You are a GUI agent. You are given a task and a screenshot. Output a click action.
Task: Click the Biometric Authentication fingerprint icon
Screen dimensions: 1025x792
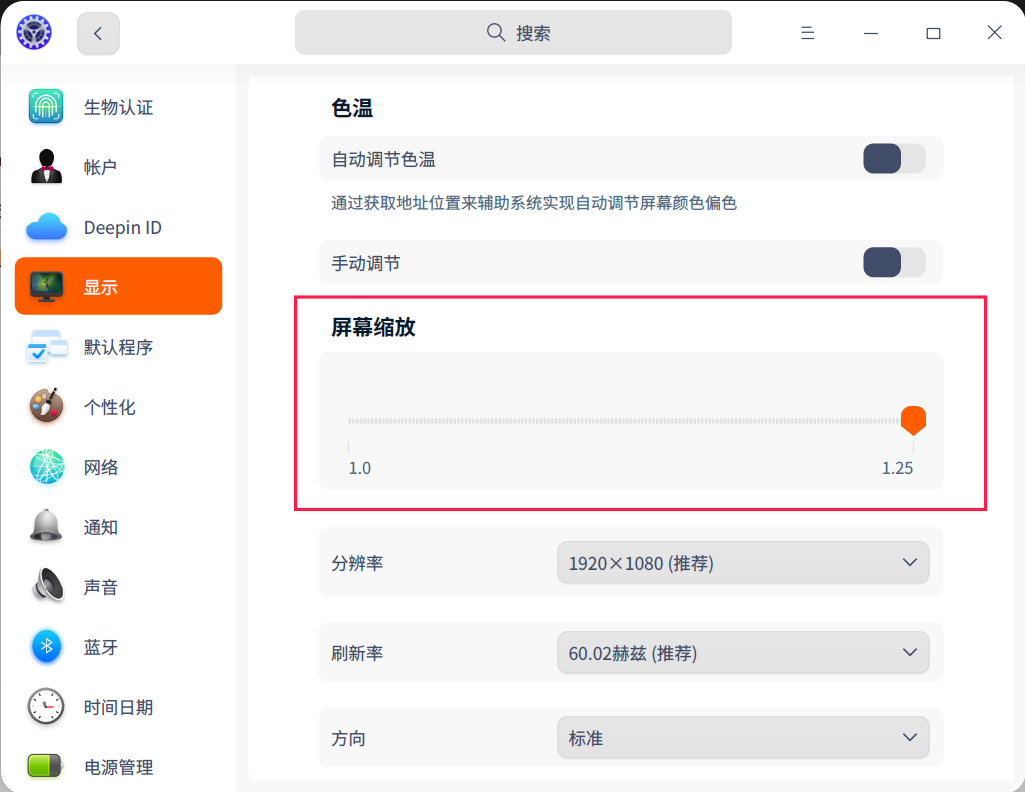(x=46, y=107)
